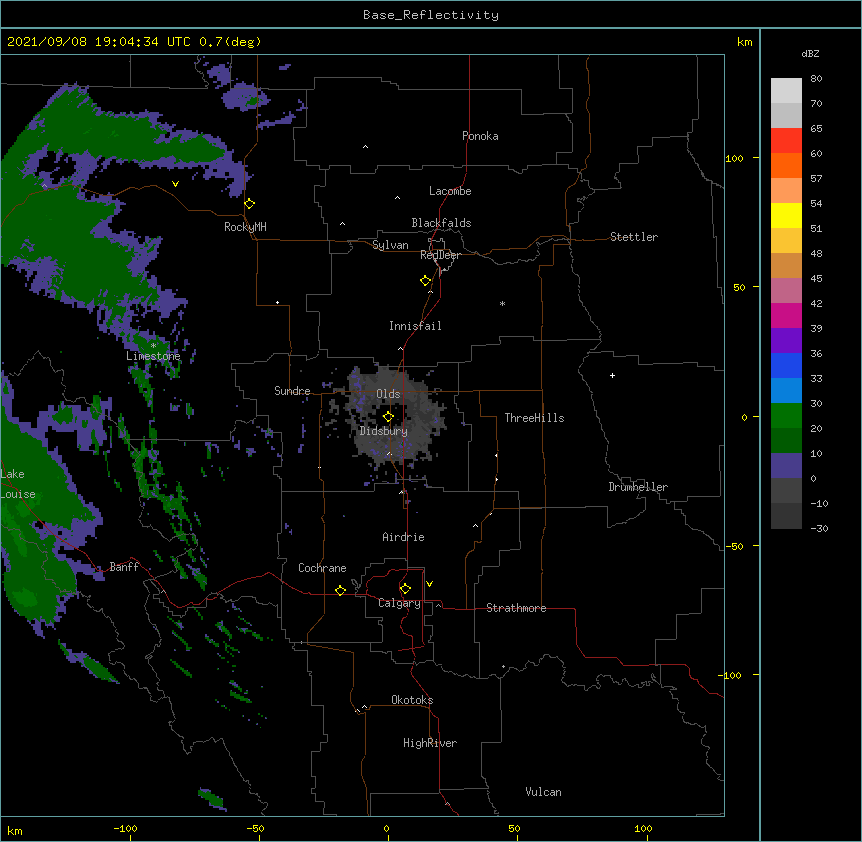The height and width of the screenshot is (842, 862).
Task: Click the -50 tick on the bottom km axis
Action: click(x=255, y=828)
